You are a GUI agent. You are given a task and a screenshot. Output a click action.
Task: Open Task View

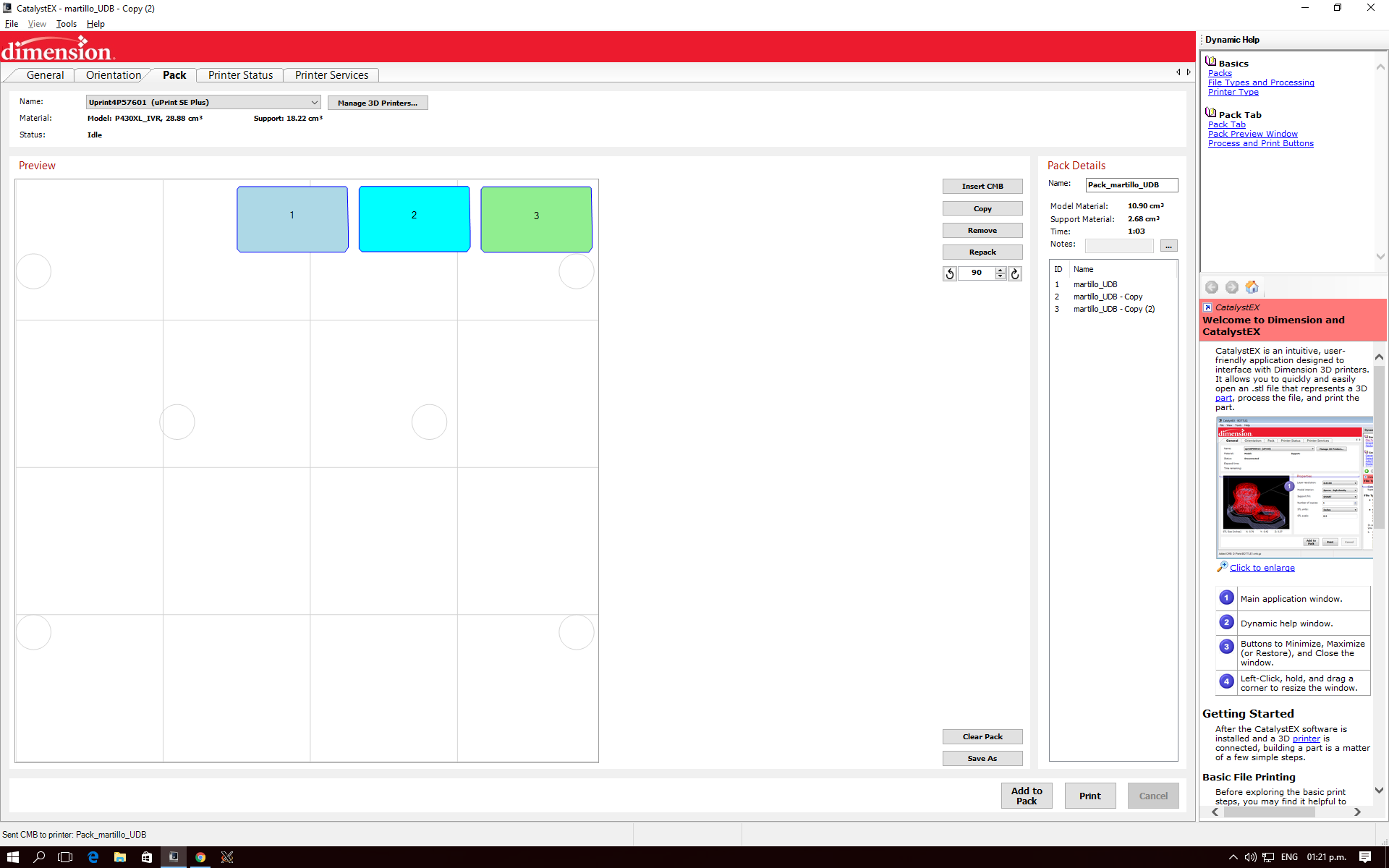(66, 857)
